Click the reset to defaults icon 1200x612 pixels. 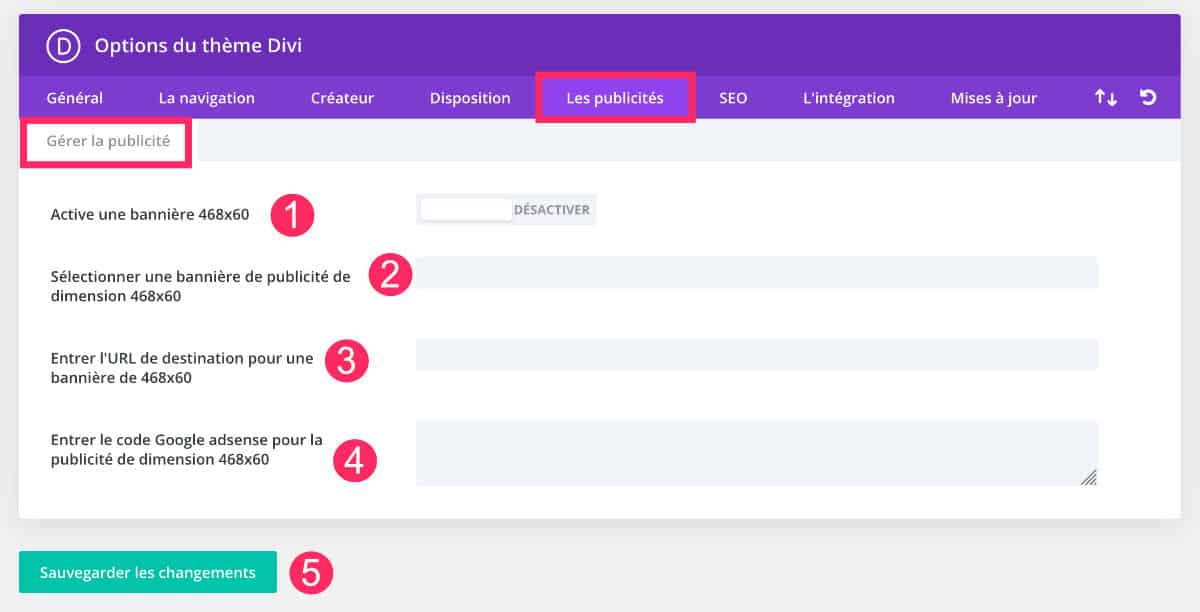[x=1148, y=98]
